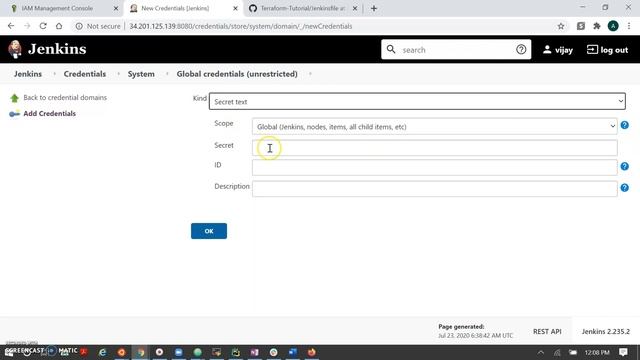Click the browser home icon

(59, 26)
